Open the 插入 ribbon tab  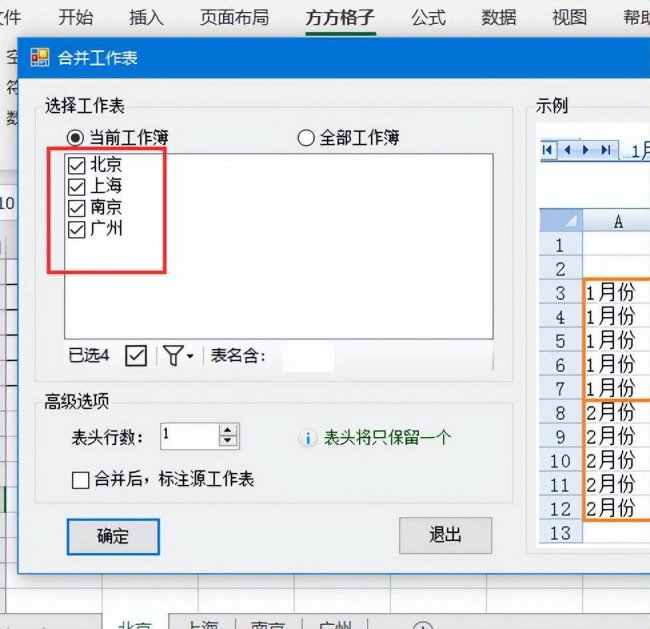(x=146, y=17)
